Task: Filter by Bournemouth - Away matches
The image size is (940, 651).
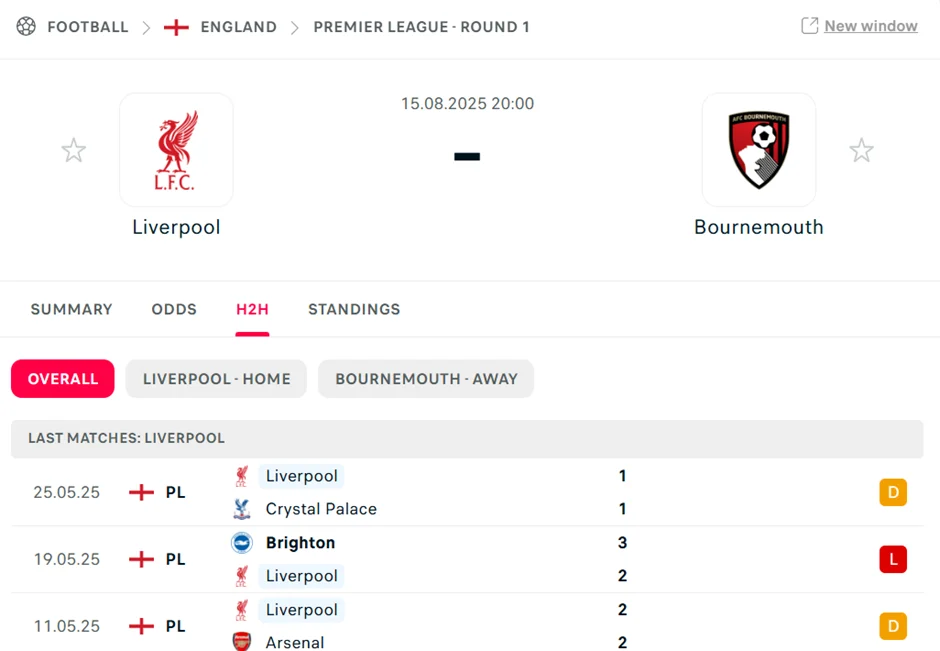Action: click(x=426, y=379)
